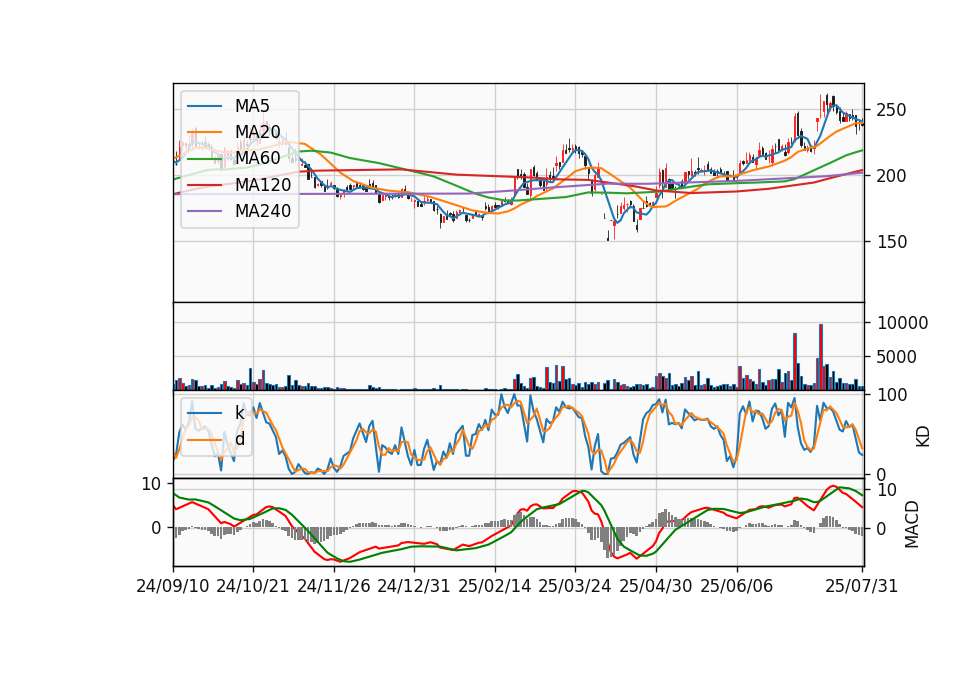Click the 150 price axis label
Image resolution: width=960 pixels, height=690 pixels.
click(891, 242)
